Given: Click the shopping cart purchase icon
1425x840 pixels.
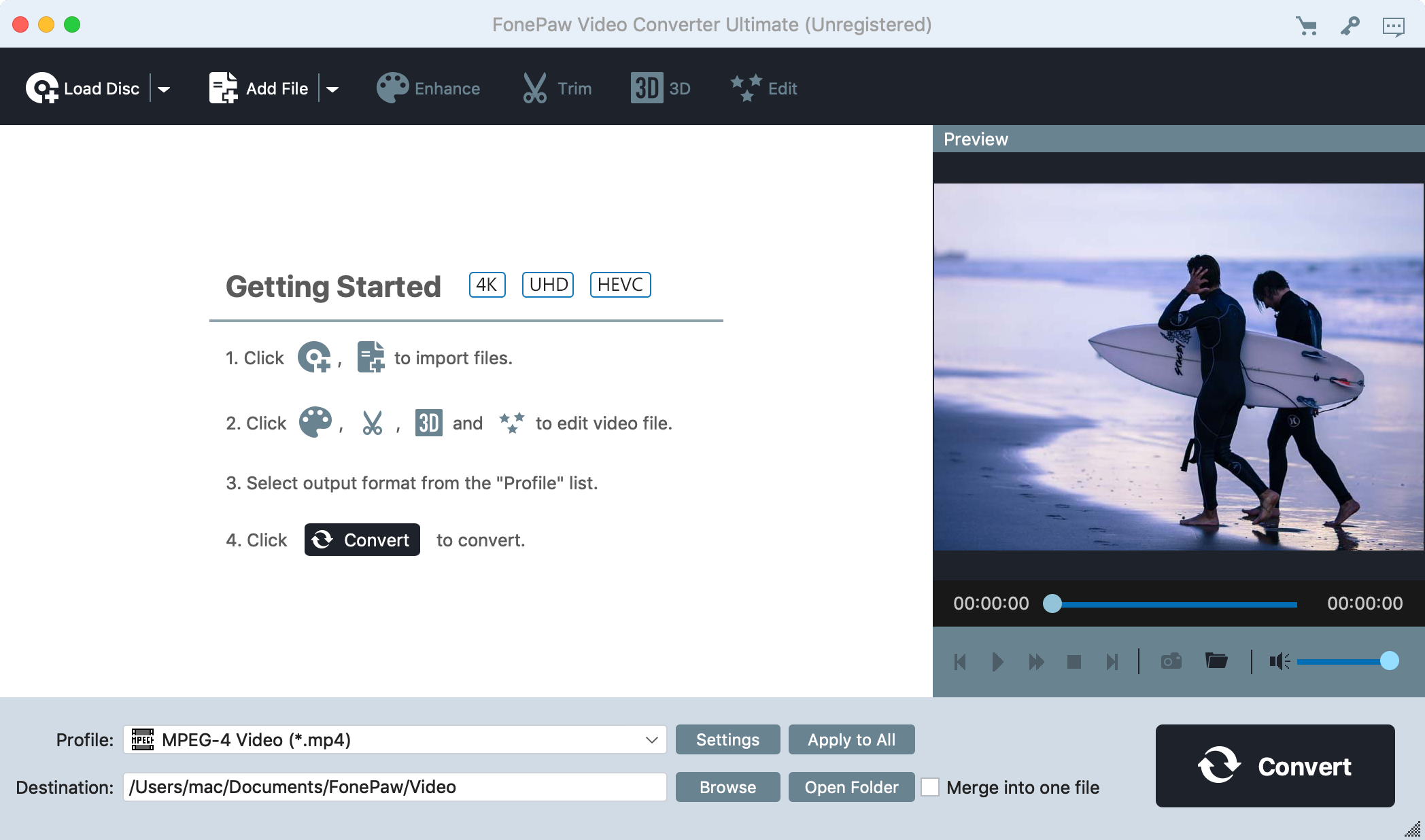Looking at the screenshot, I should click(1307, 24).
